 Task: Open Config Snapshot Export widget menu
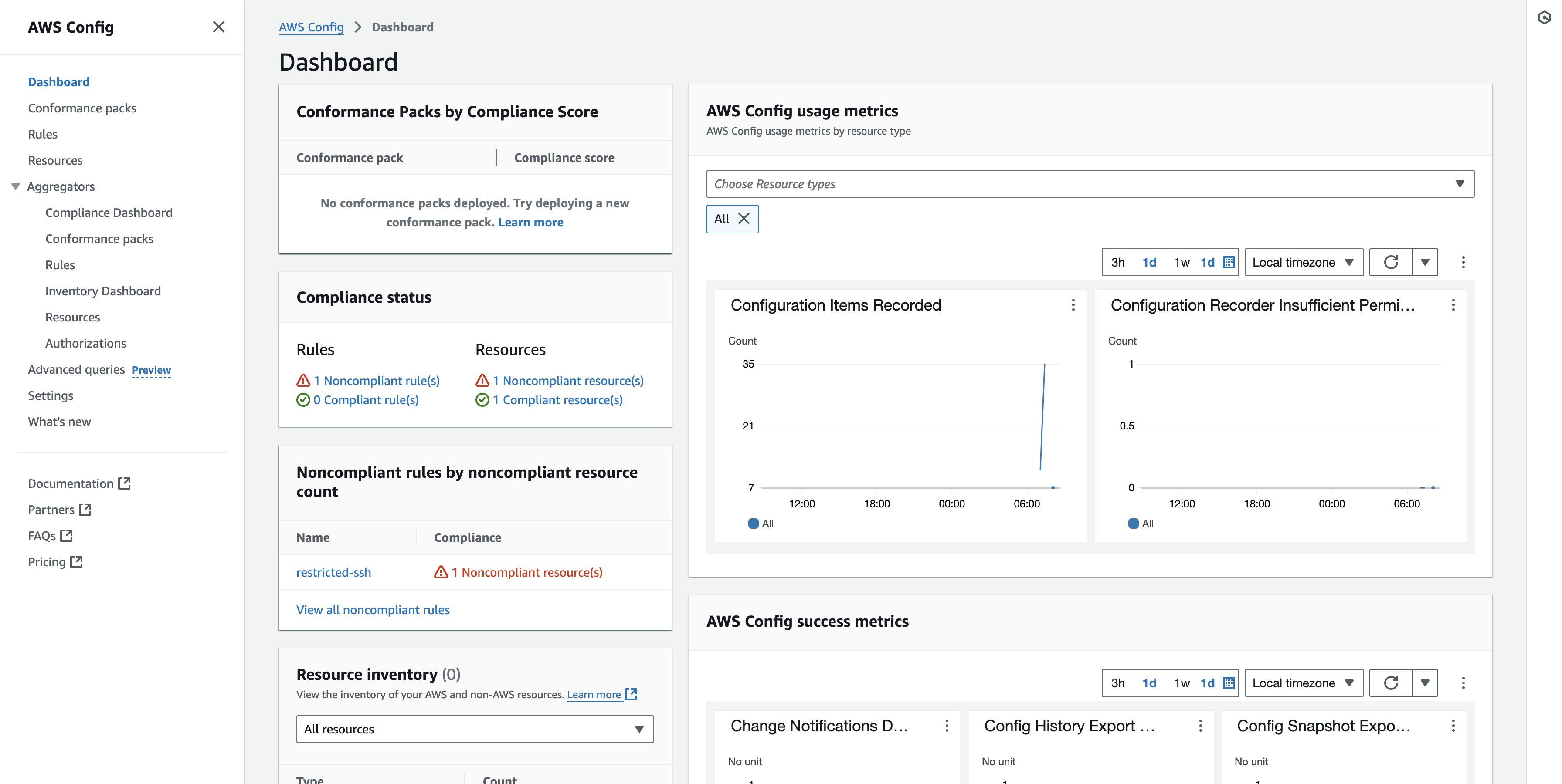point(1453,726)
